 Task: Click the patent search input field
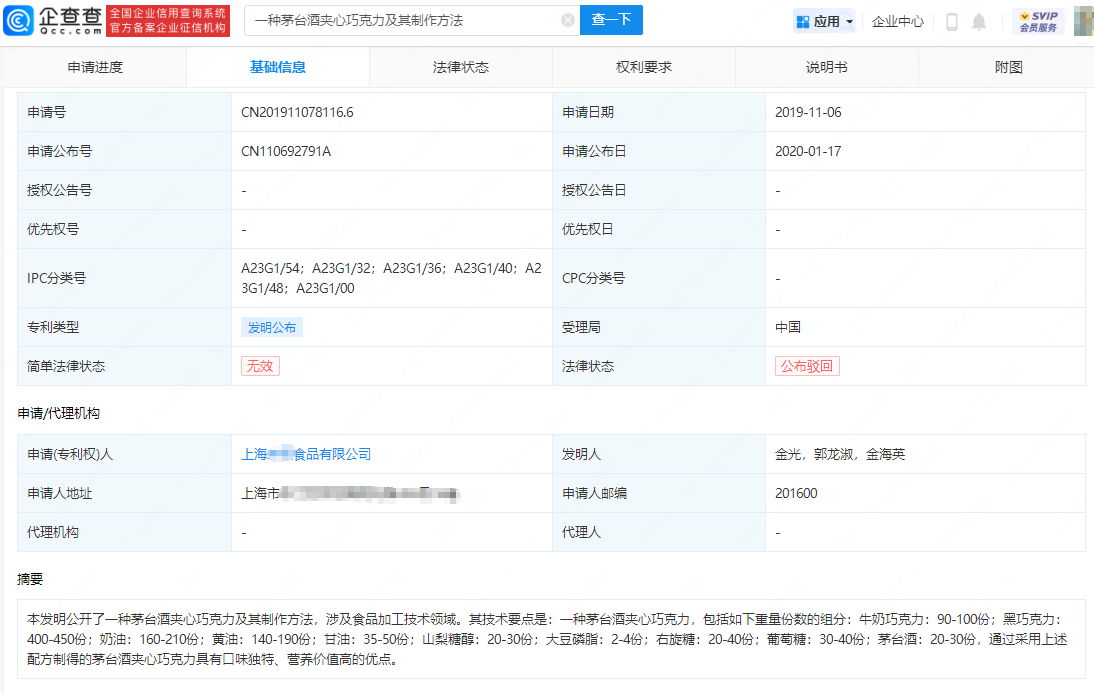tap(400, 20)
